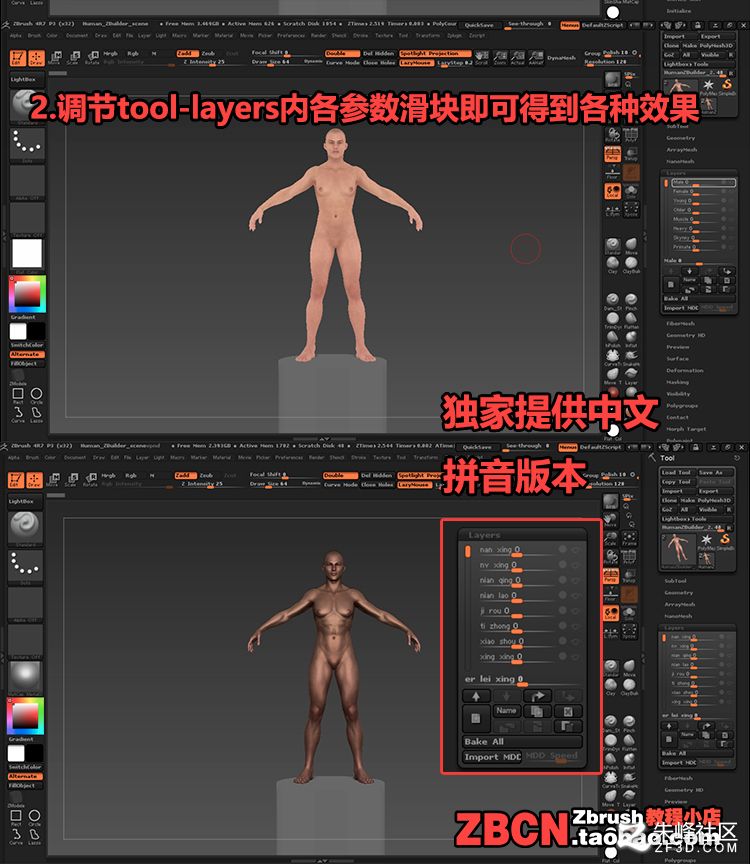Image resolution: width=750 pixels, height=864 pixels.
Task: Toggle eye of nan xing layer in enlarged panel
Action: coord(577,550)
